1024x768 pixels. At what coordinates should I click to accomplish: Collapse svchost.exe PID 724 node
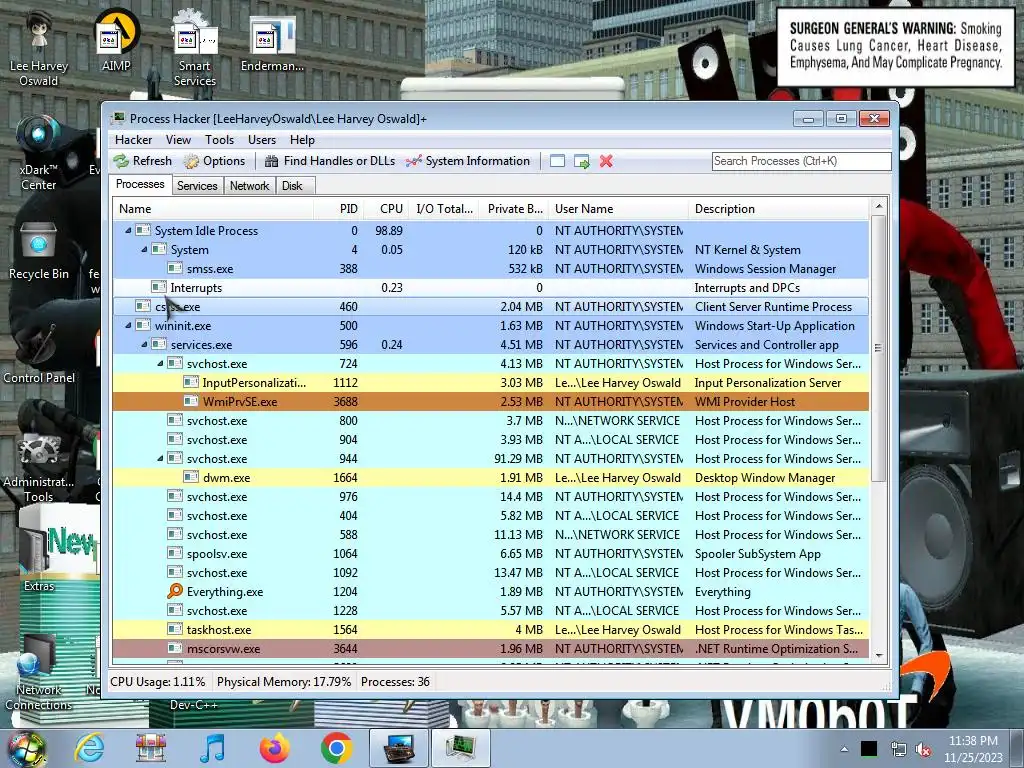160,363
